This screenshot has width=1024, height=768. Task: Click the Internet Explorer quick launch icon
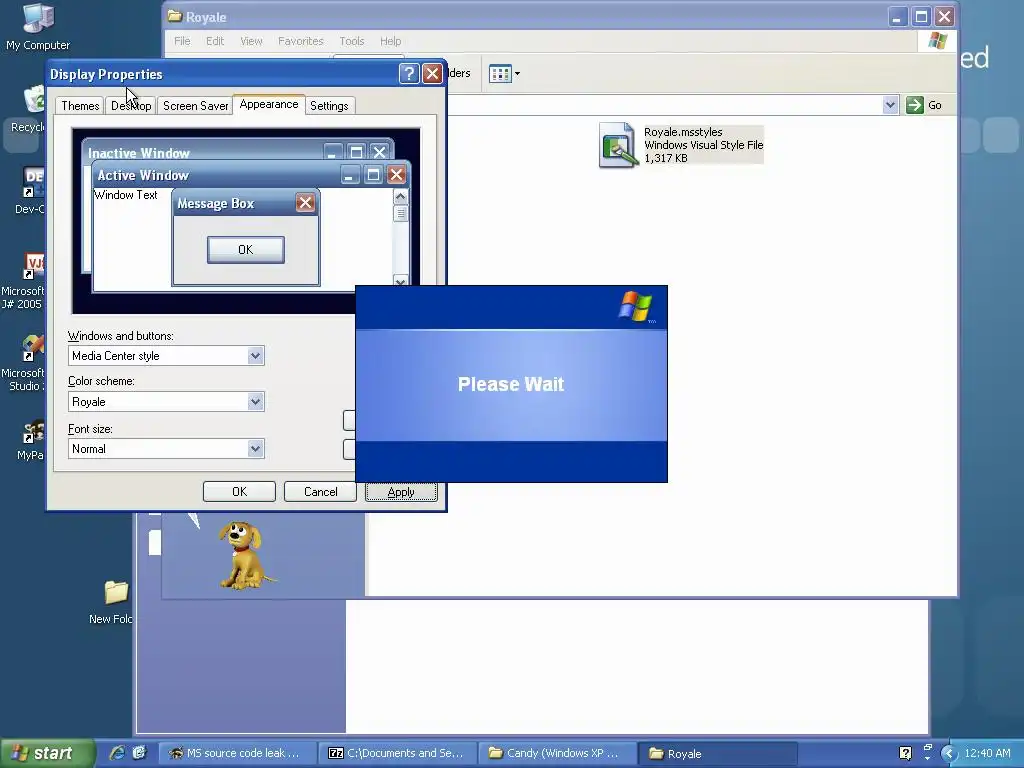117,753
